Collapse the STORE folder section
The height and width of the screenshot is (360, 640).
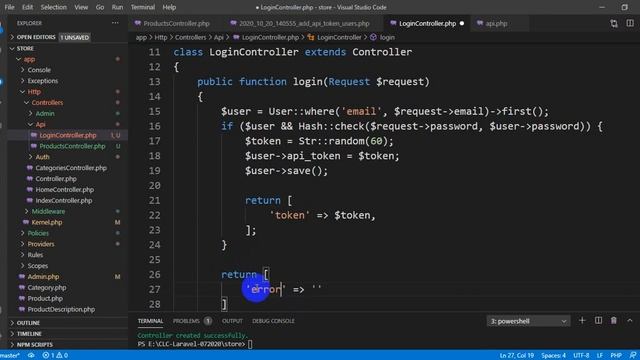(x=25, y=48)
